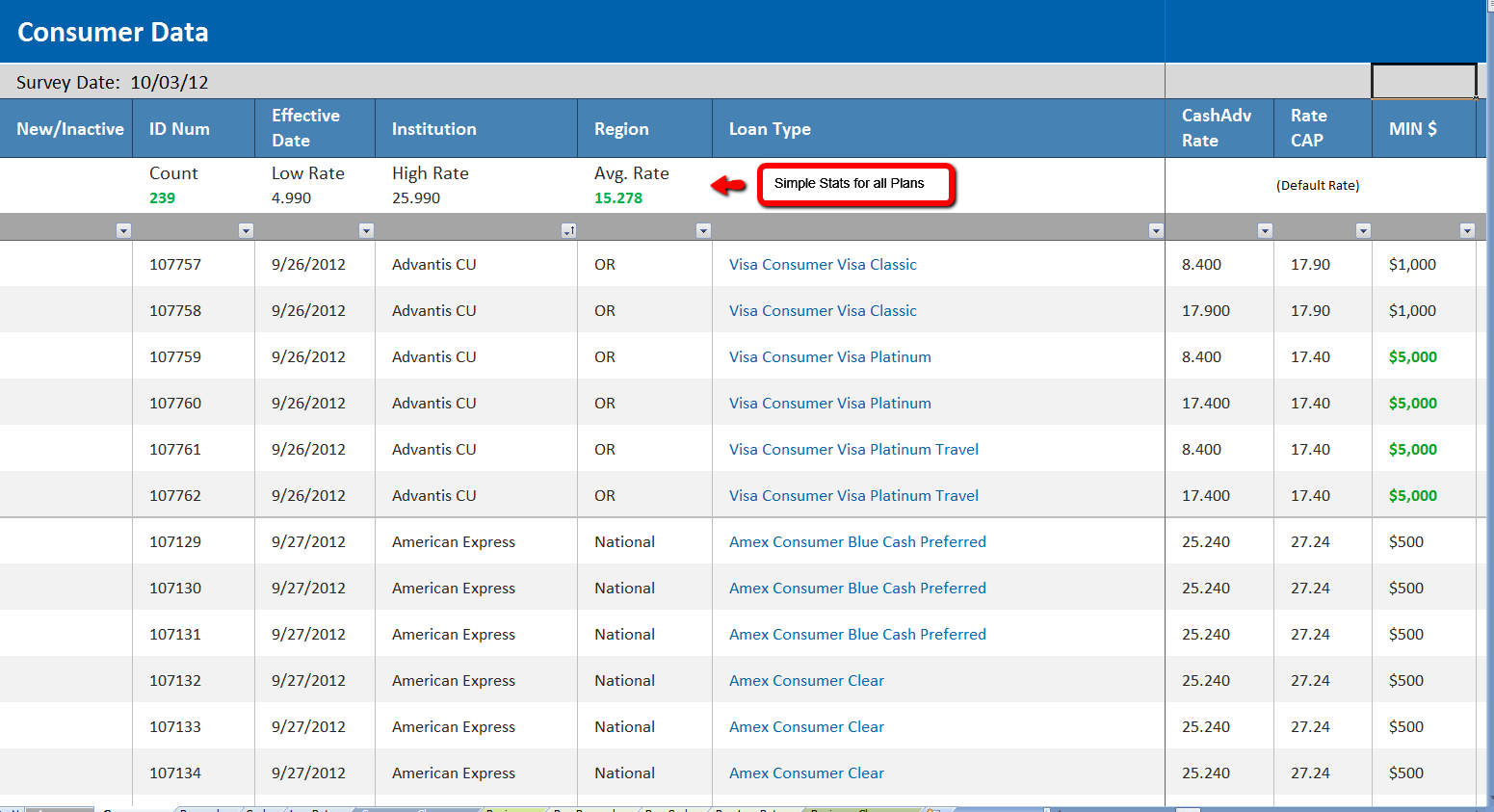Image resolution: width=1494 pixels, height=812 pixels.
Task: Select the Low Rate value 4.990
Action: click(291, 197)
